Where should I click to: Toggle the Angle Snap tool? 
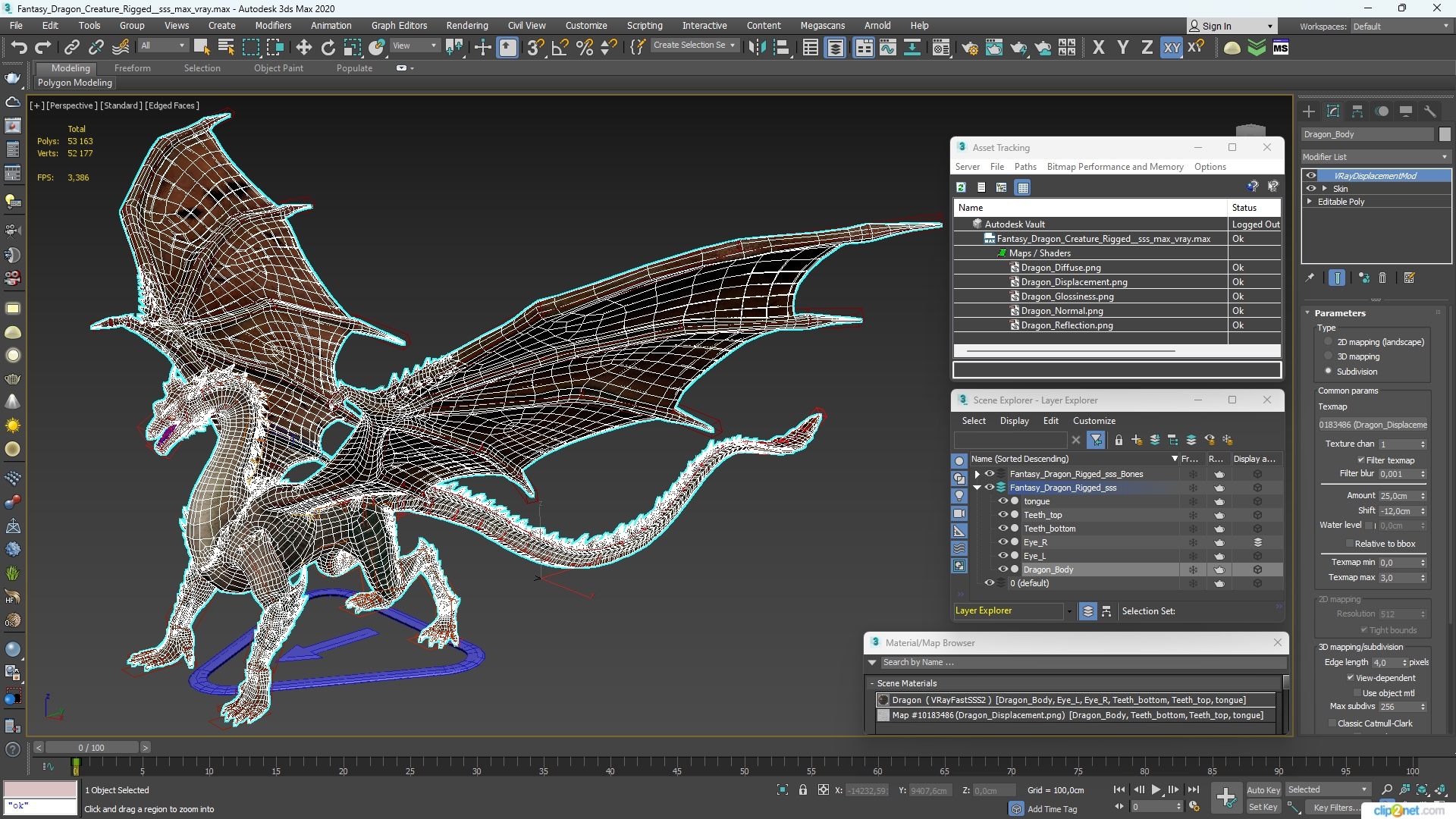tap(560, 47)
